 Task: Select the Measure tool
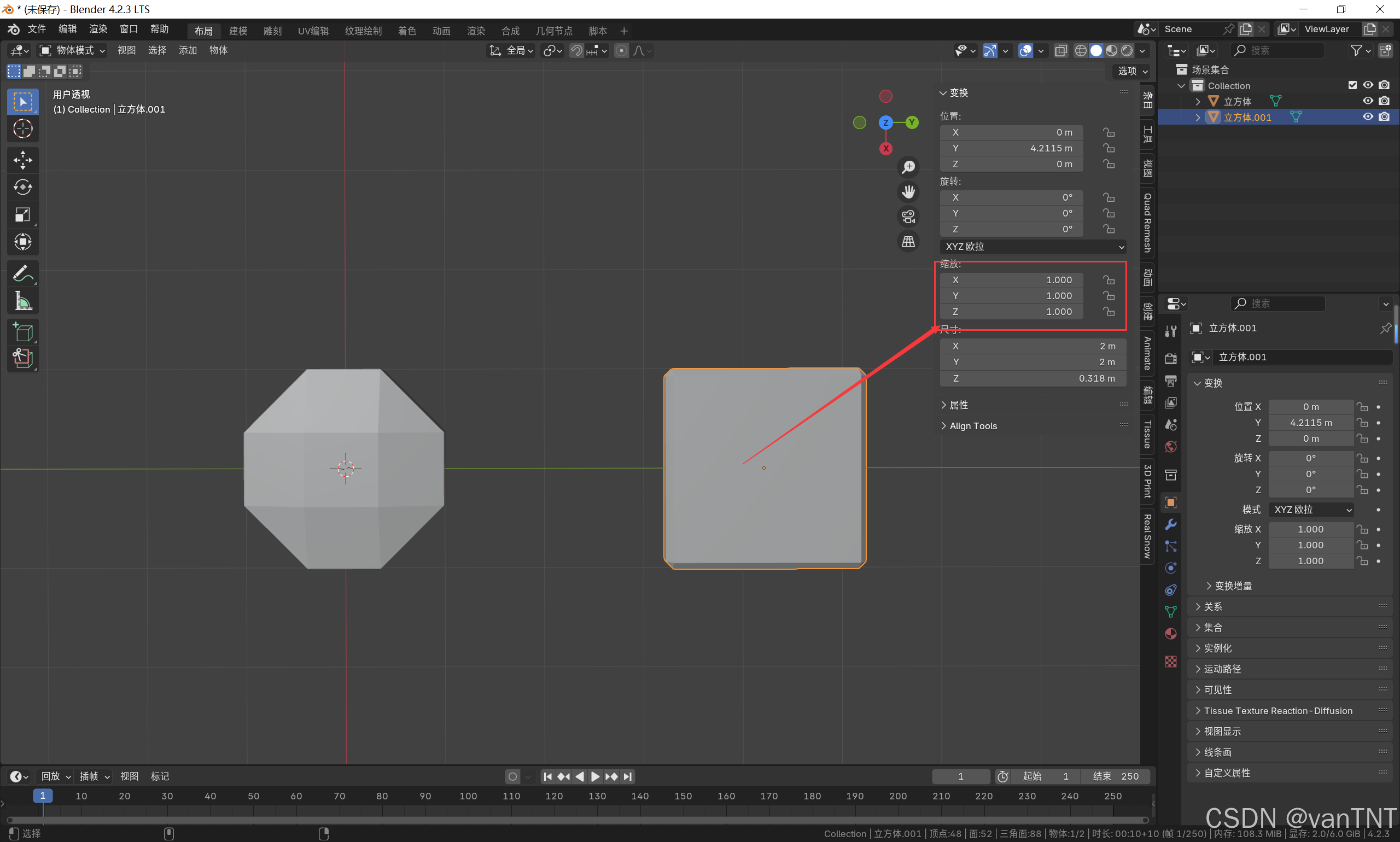pyautogui.click(x=23, y=301)
